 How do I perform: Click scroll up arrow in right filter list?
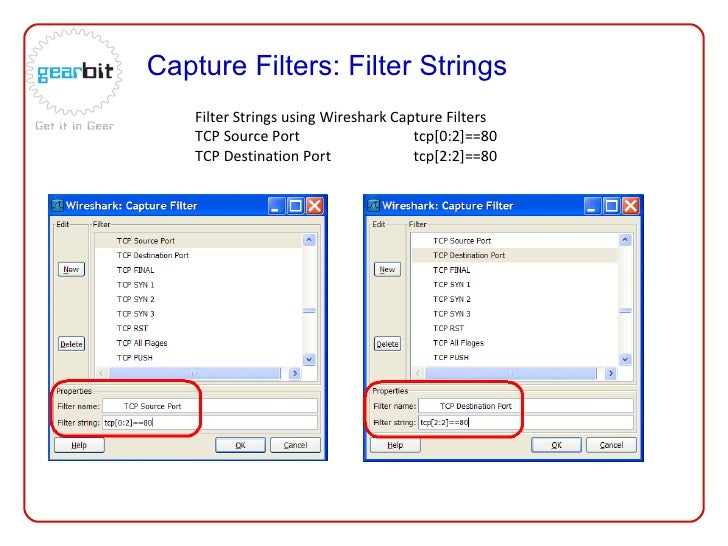coord(625,240)
